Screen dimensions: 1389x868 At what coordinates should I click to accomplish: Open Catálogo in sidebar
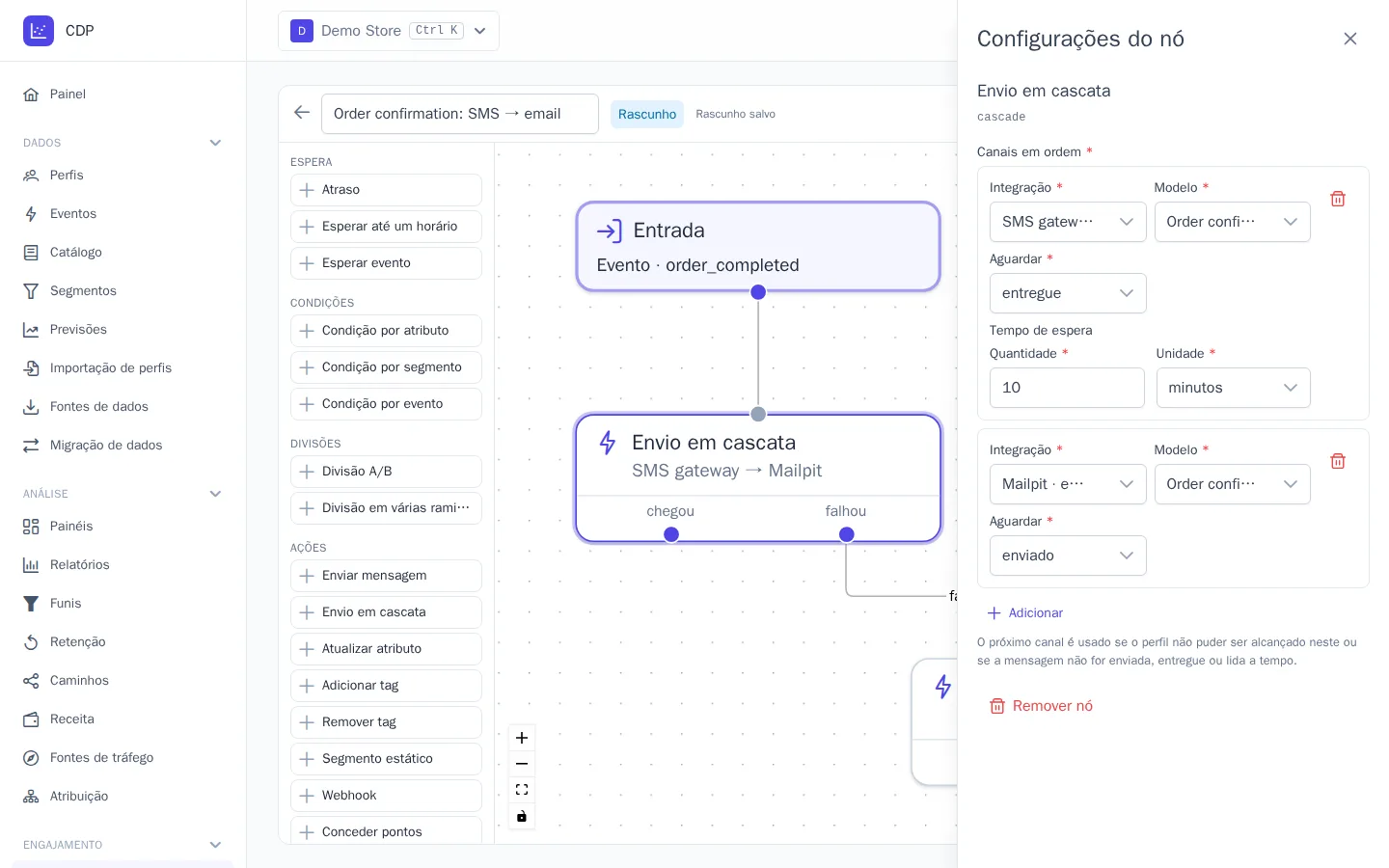tap(123, 253)
